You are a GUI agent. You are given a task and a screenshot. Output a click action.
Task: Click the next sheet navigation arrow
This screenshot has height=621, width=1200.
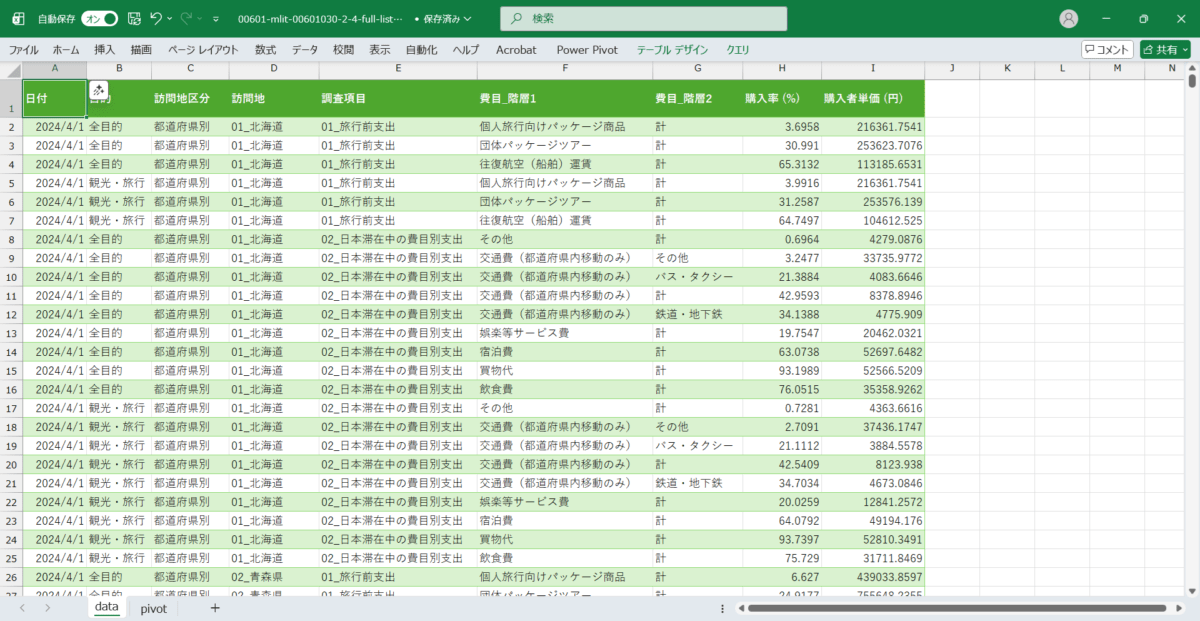point(47,608)
